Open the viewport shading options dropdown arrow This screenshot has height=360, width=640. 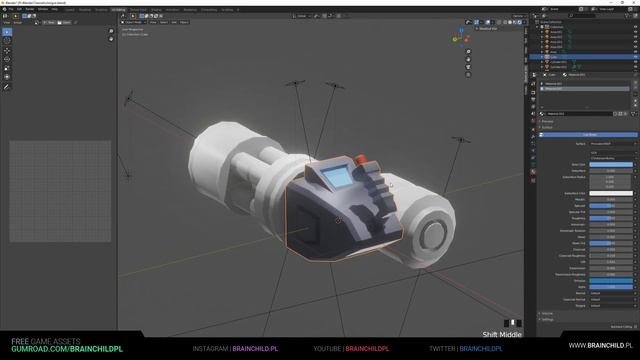click(524, 22)
